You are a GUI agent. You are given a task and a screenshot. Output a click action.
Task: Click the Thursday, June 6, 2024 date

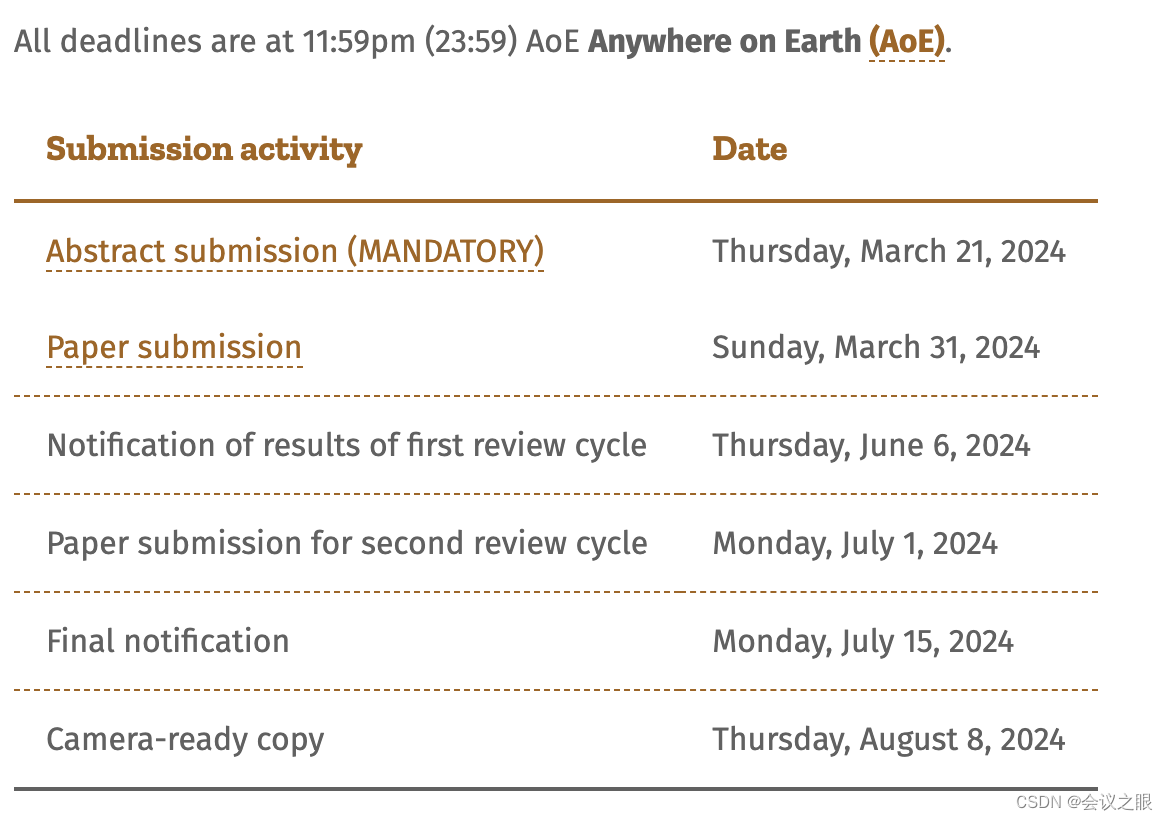tap(872, 445)
